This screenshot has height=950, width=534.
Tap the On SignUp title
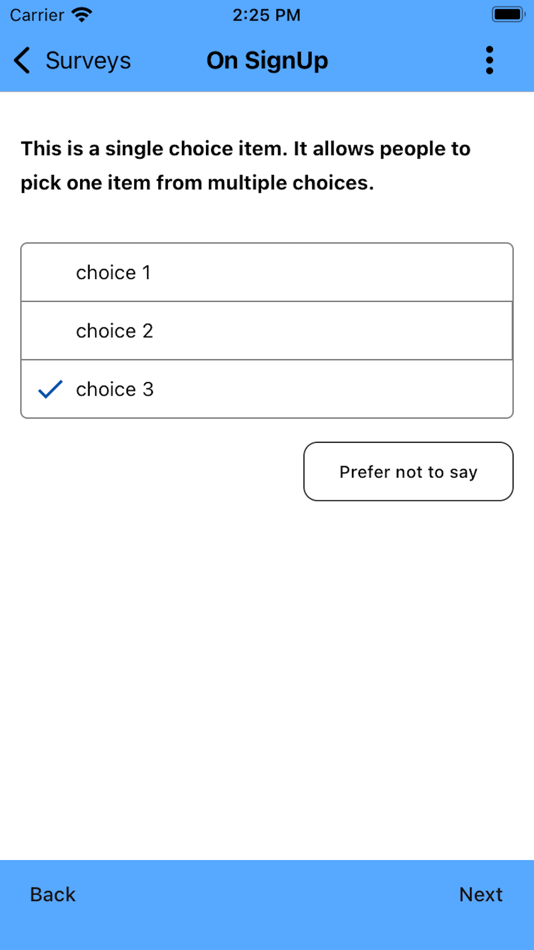coord(267,61)
